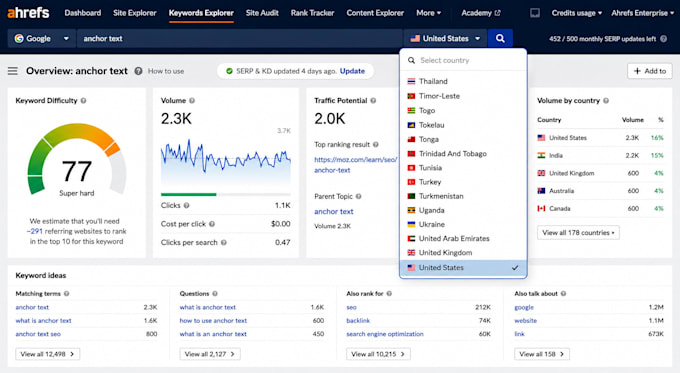Screen dimensions: 680x373
Task: Click the Select country search field
Action: [x=463, y=60]
